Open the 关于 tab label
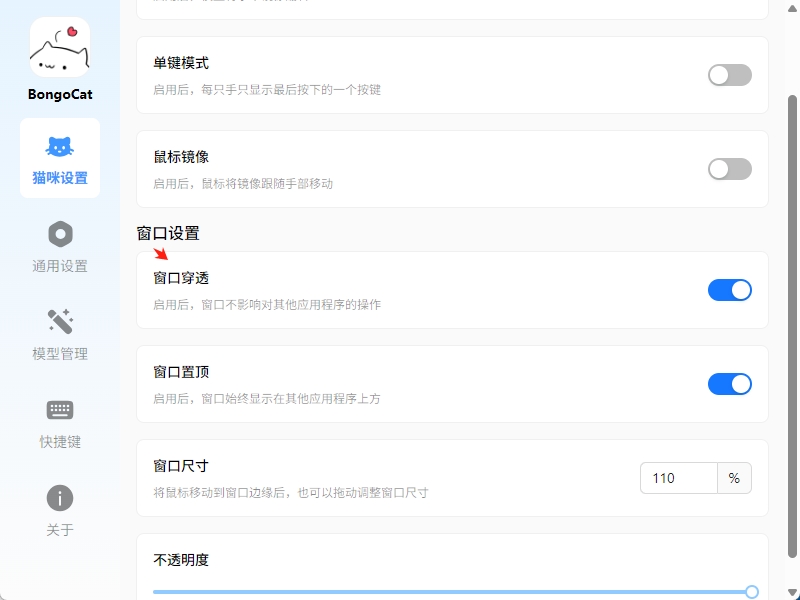This screenshot has height=600, width=800. pyautogui.click(x=60, y=530)
